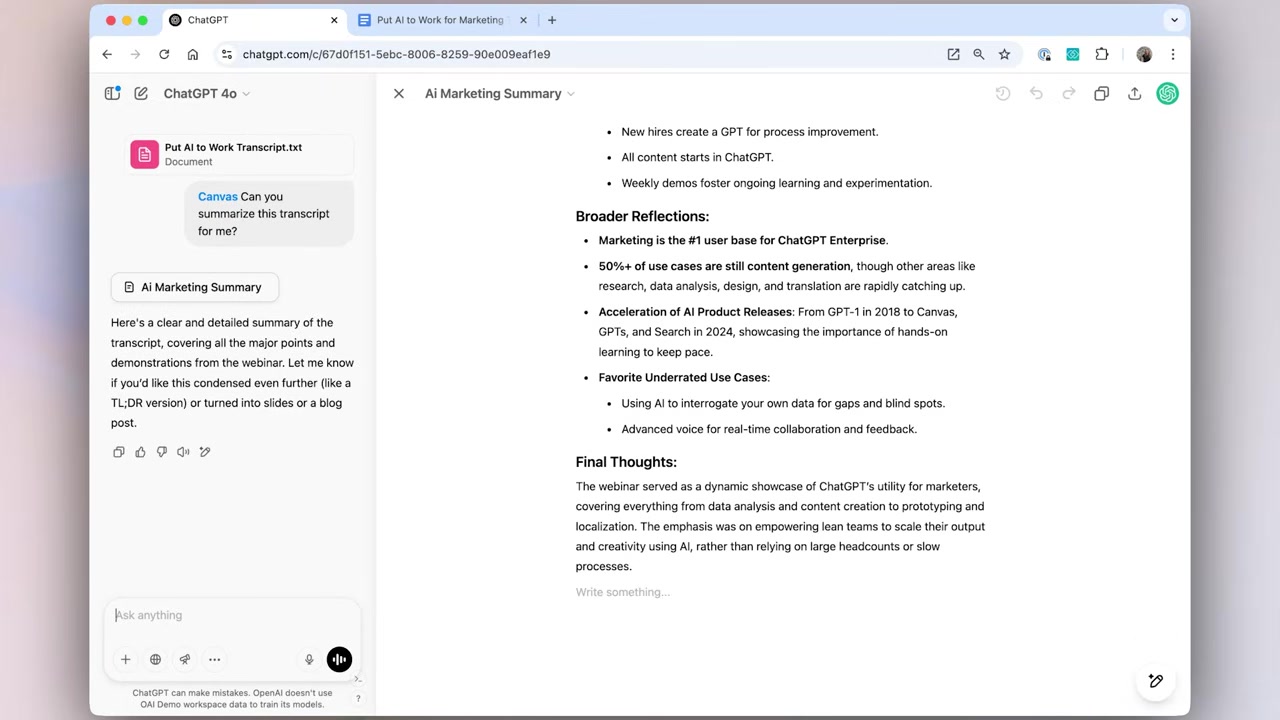Click the canvas undo arrow
1280x720 pixels.
[1036, 93]
